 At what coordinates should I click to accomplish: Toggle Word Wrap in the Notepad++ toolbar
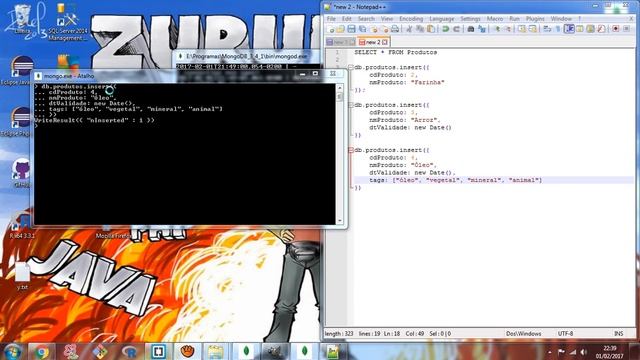[547, 29]
